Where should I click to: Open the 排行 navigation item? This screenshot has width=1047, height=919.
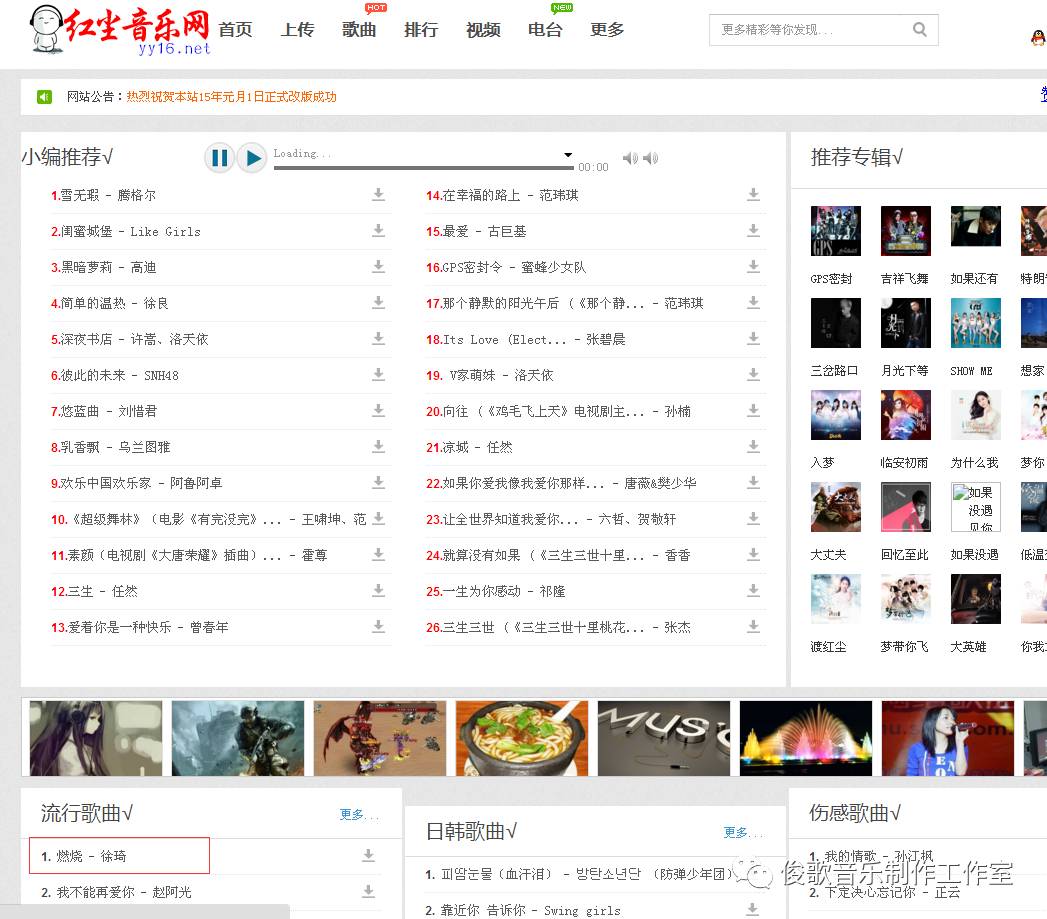(x=421, y=30)
